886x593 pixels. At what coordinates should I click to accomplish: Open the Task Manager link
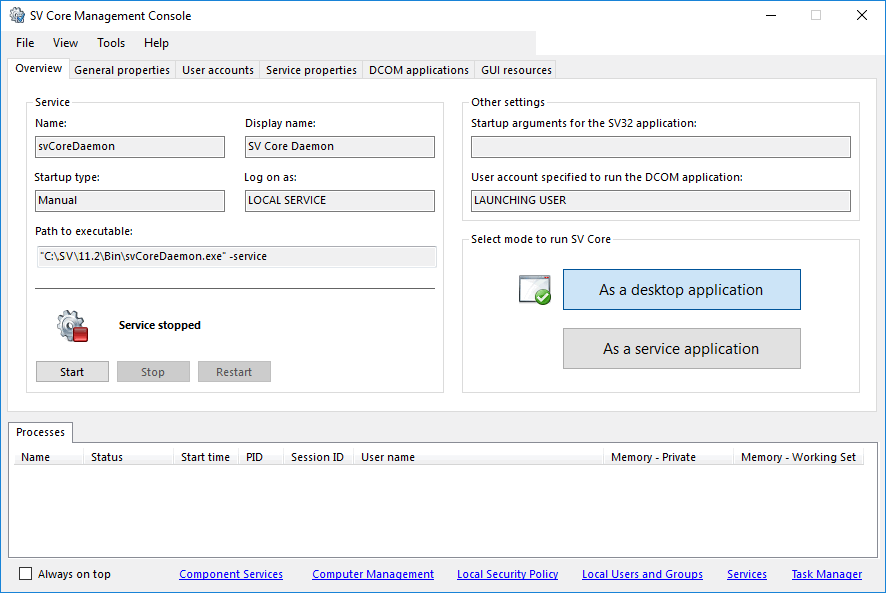pyautogui.click(x=826, y=574)
